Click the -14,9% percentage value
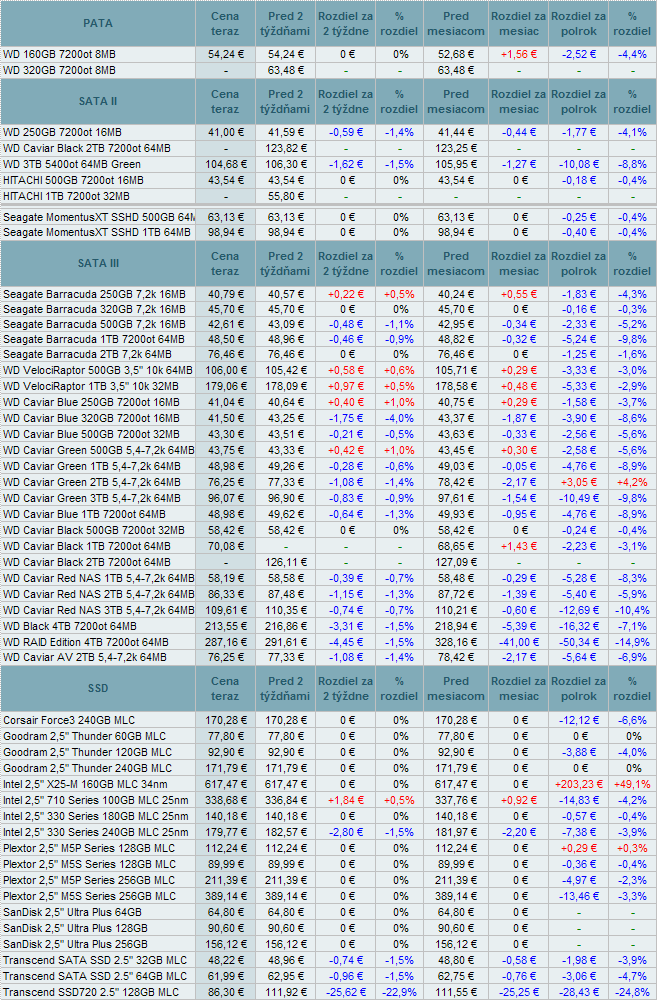Viewport: 657px width, 1000px height. 632,642
